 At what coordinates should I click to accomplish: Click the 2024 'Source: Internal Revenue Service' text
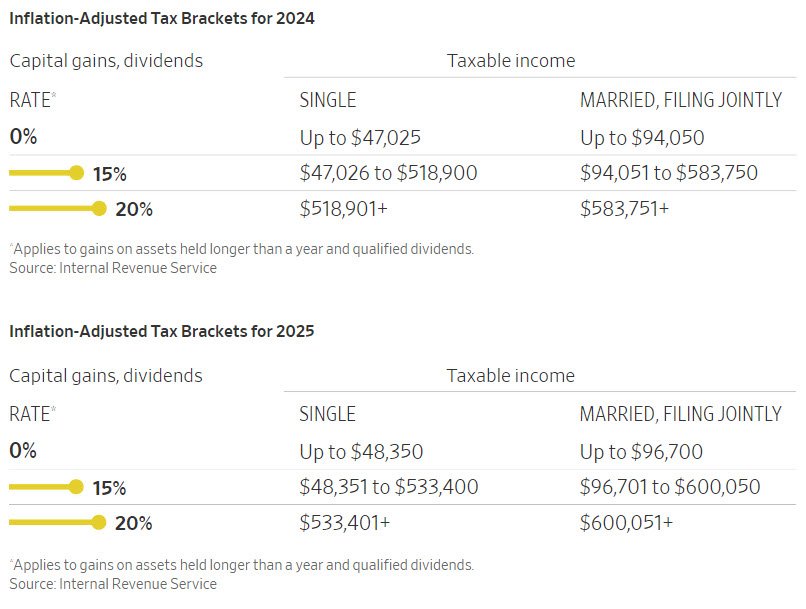113,268
